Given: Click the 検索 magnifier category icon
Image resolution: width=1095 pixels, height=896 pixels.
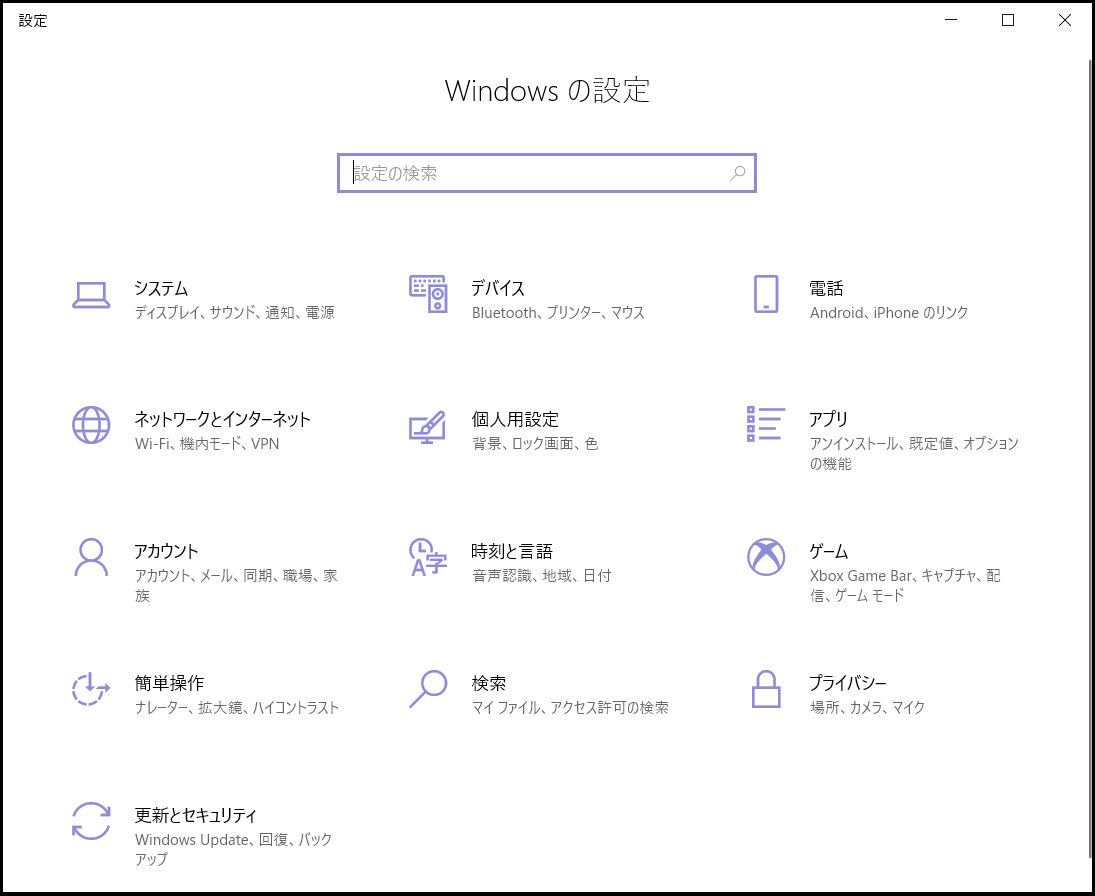Looking at the screenshot, I should click(x=428, y=689).
